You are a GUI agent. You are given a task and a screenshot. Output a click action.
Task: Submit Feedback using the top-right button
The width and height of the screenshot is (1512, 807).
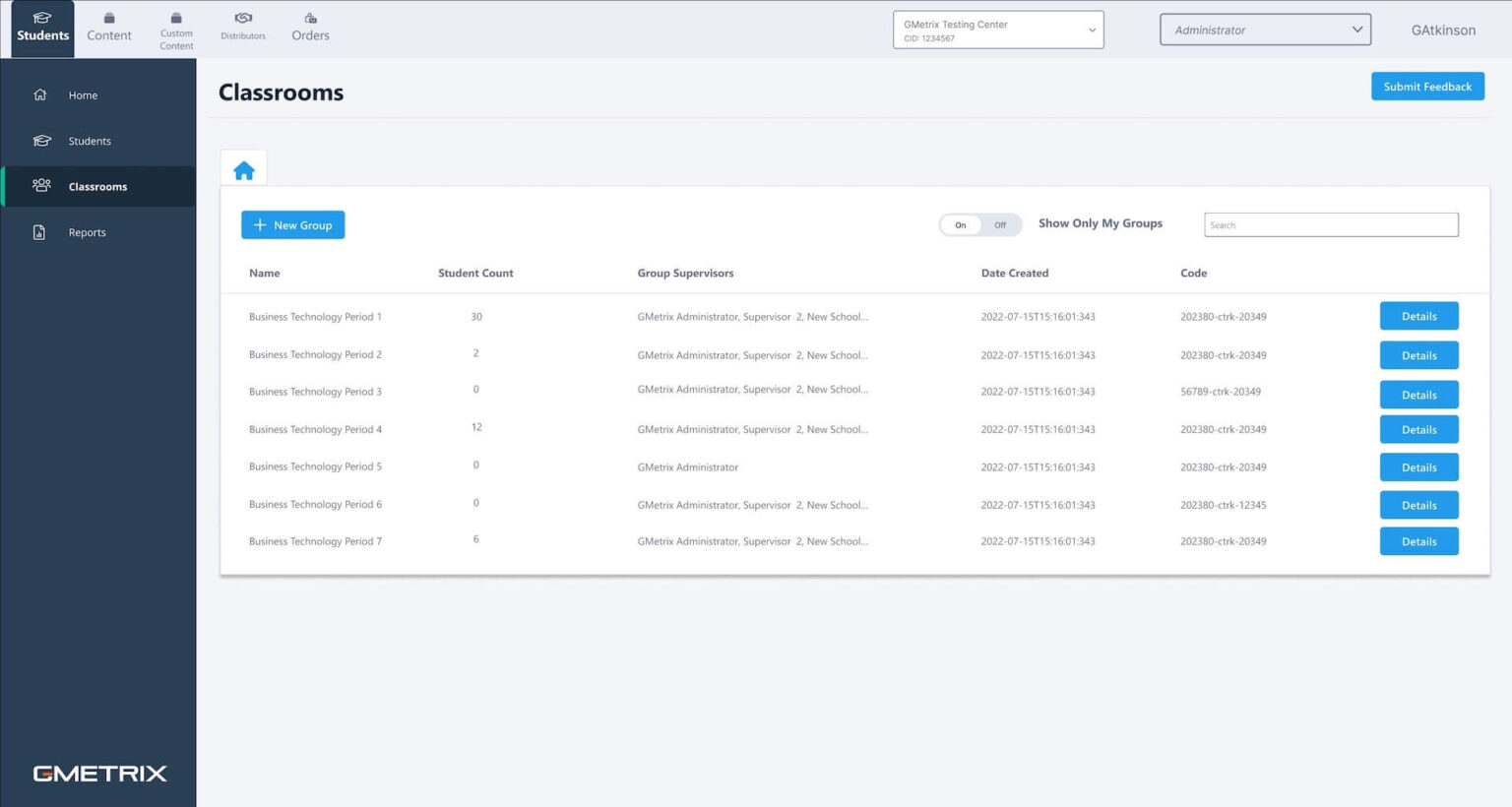click(x=1427, y=87)
